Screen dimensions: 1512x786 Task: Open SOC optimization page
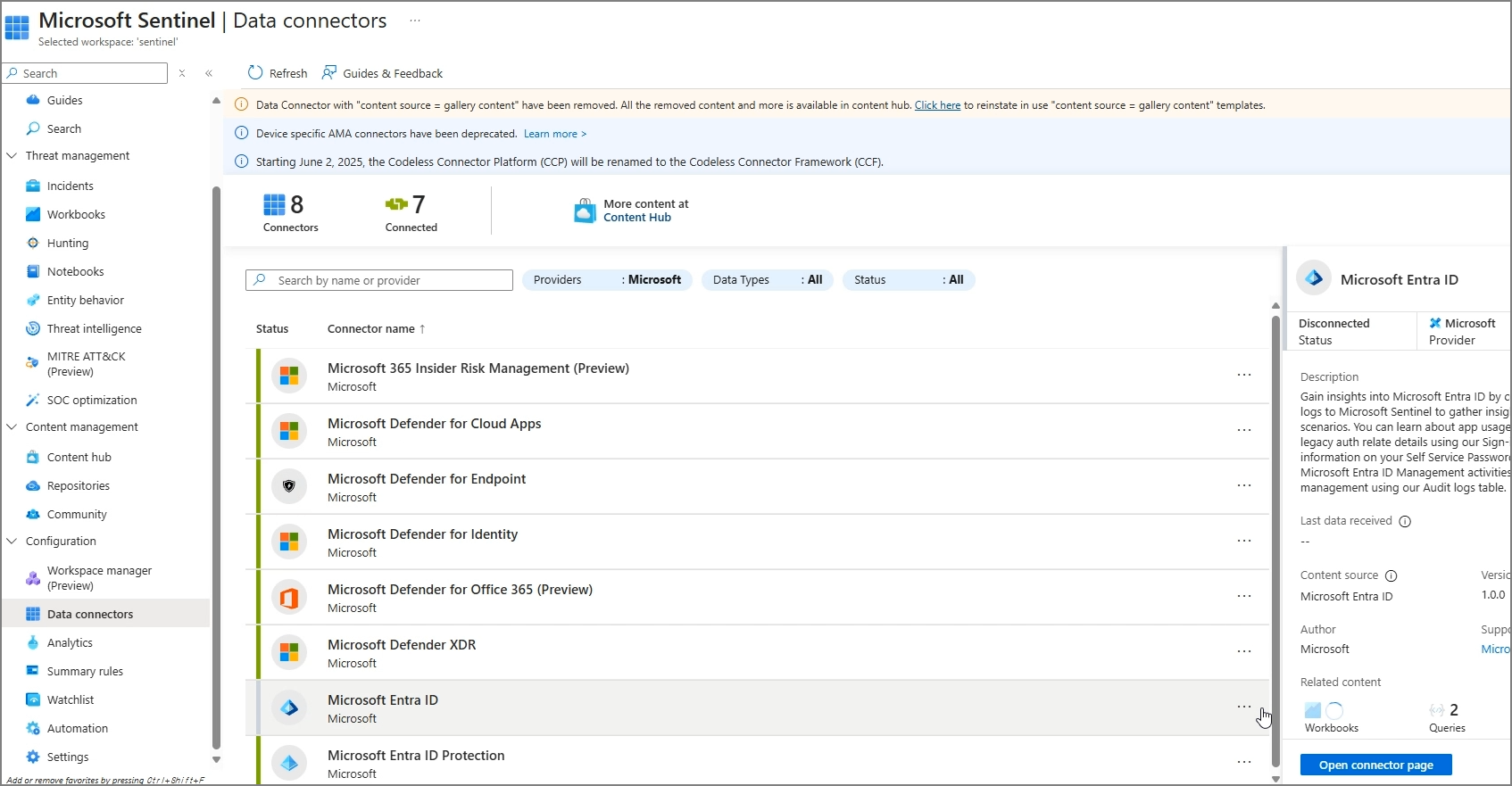[x=92, y=400]
